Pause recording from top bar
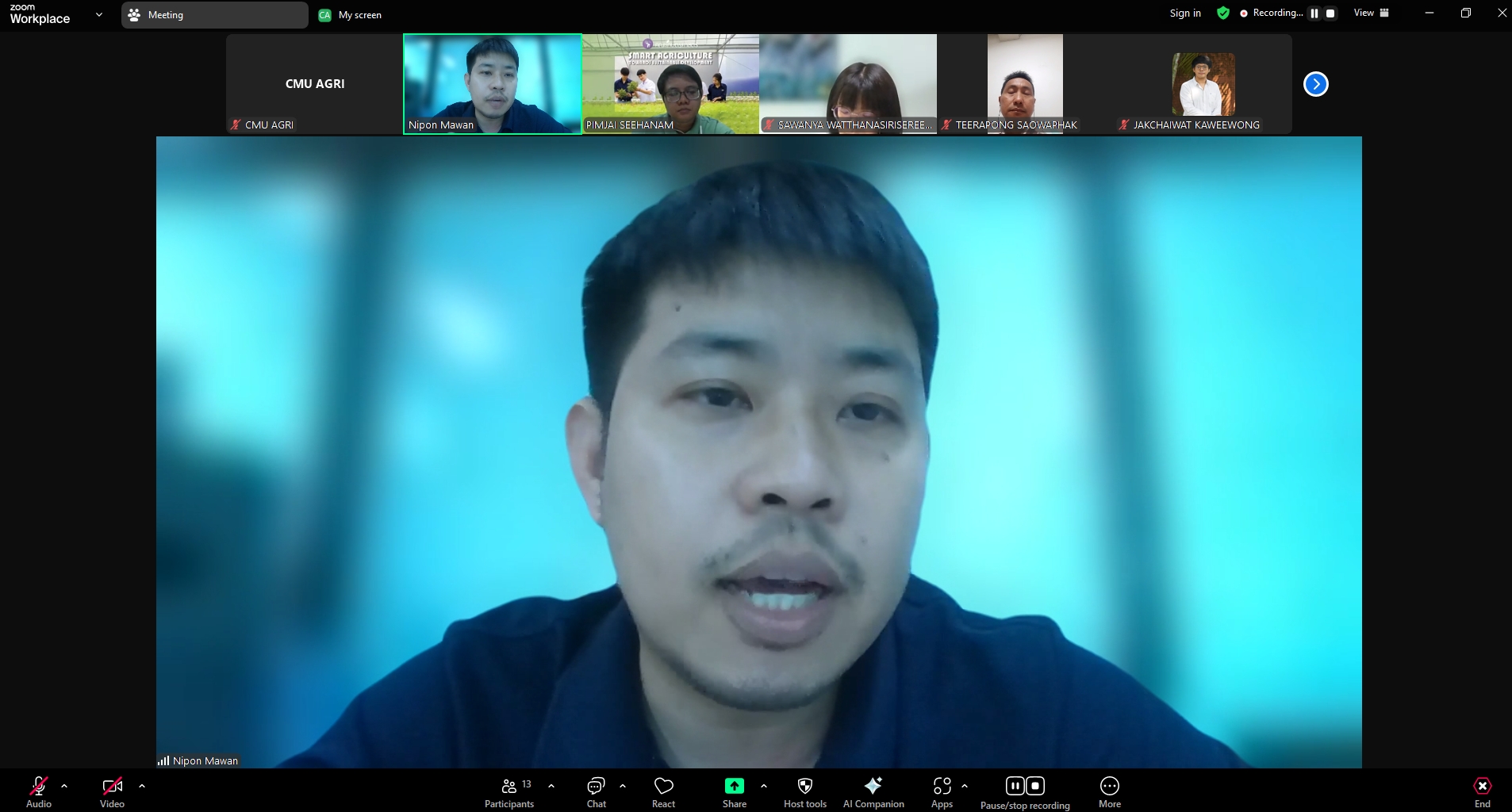Image resolution: width=1512 pixels, height=812 pixels. click(1314, 13)
